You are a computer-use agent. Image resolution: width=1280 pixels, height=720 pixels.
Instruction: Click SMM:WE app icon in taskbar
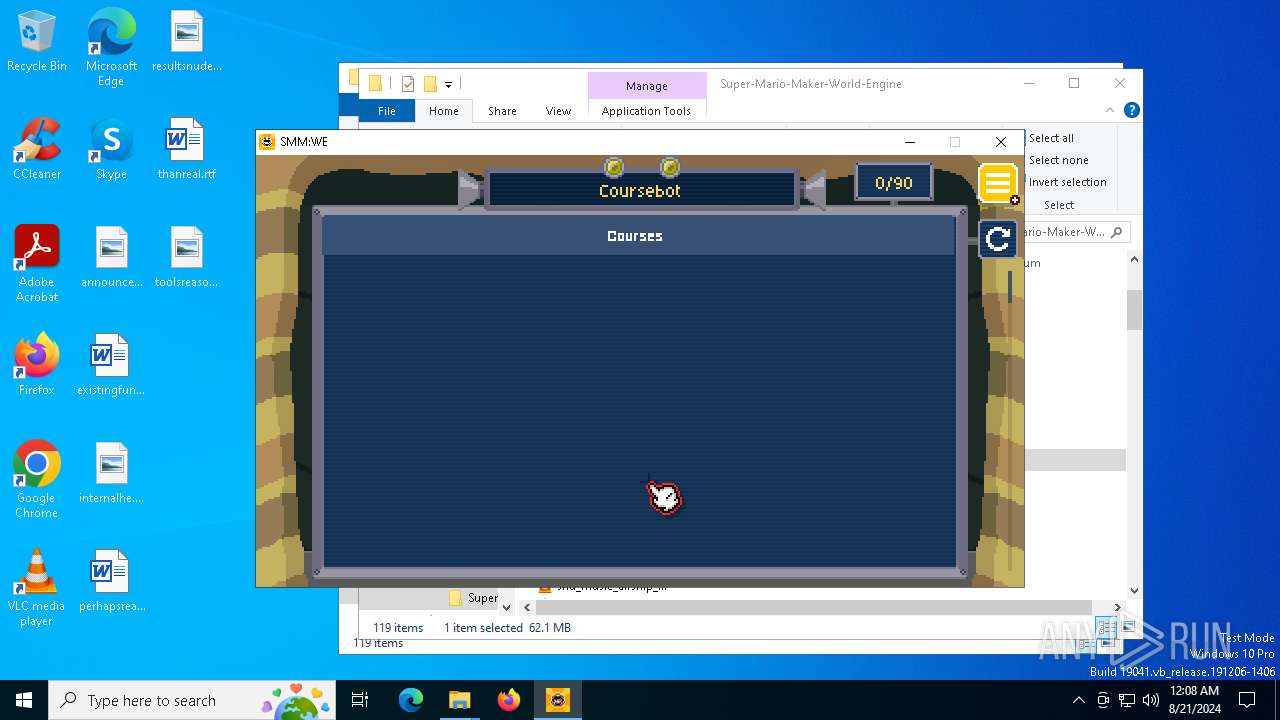click(557, 700)
